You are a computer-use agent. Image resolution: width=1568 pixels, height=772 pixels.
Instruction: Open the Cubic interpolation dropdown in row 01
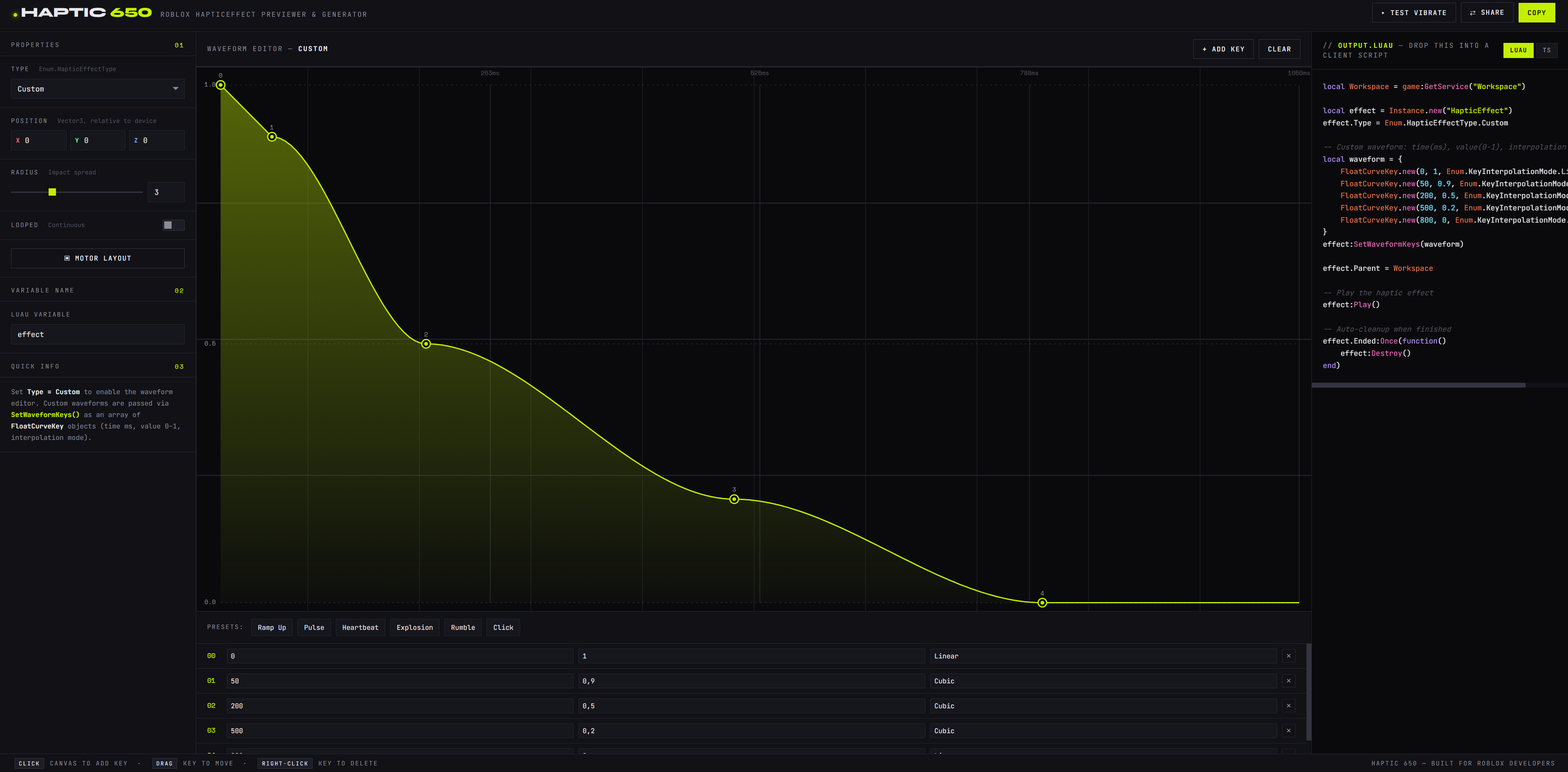pyautogui.click(x=1103, y=681)
